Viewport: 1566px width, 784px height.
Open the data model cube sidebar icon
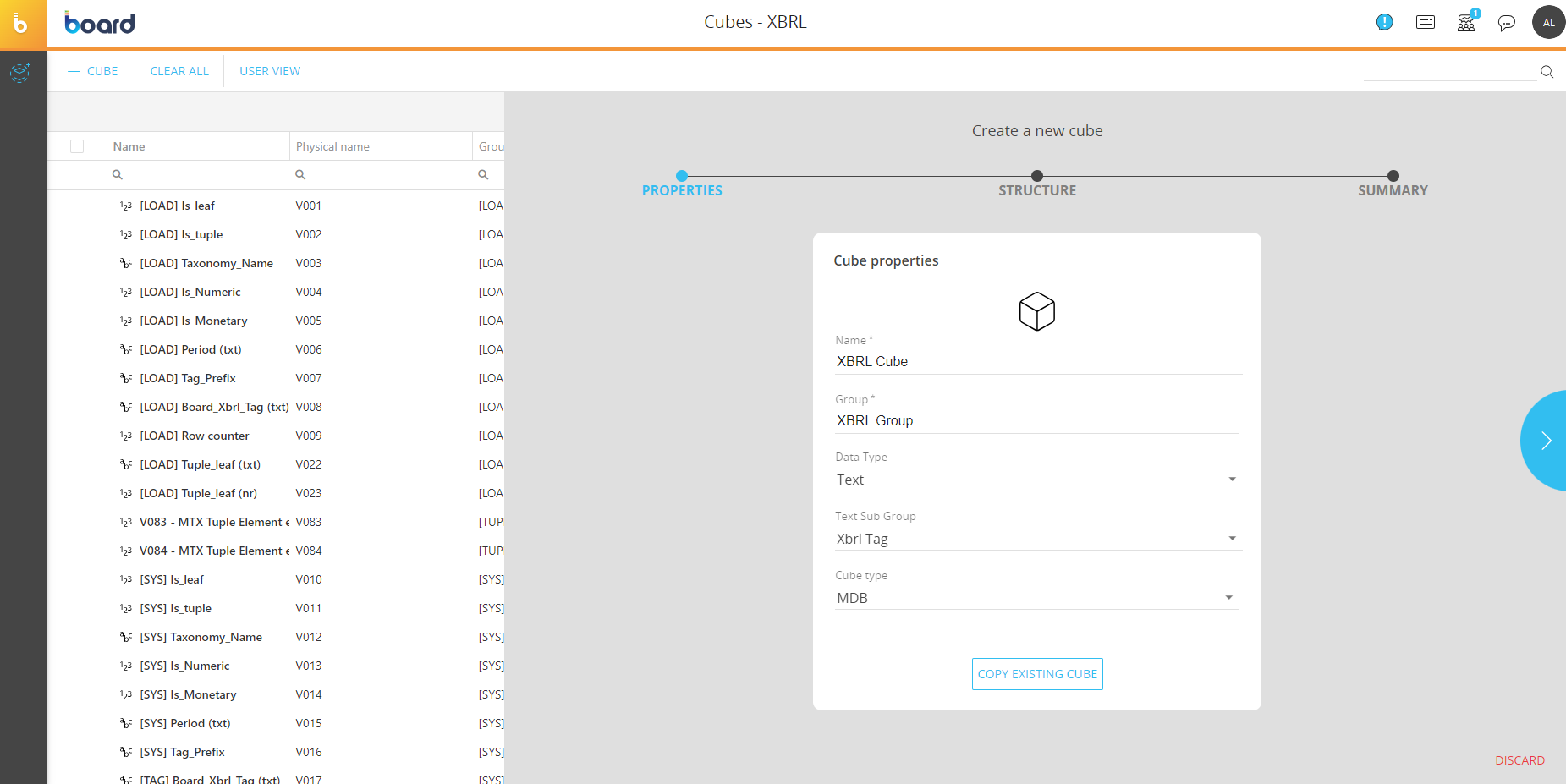20,73
